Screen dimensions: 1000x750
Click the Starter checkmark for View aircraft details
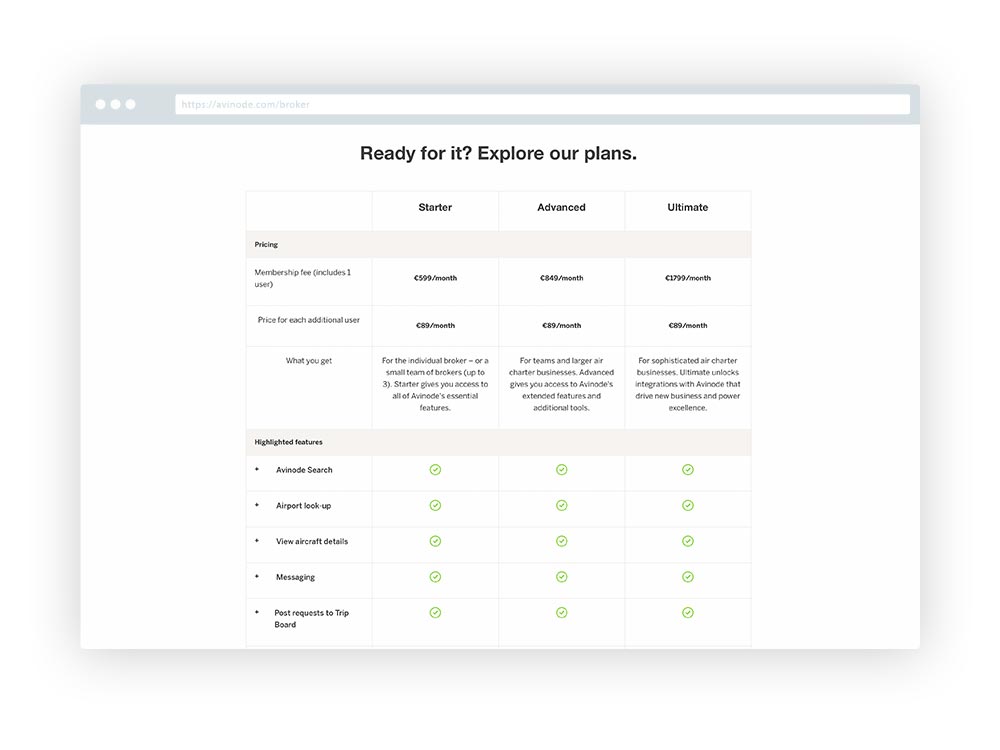point(435,541)
